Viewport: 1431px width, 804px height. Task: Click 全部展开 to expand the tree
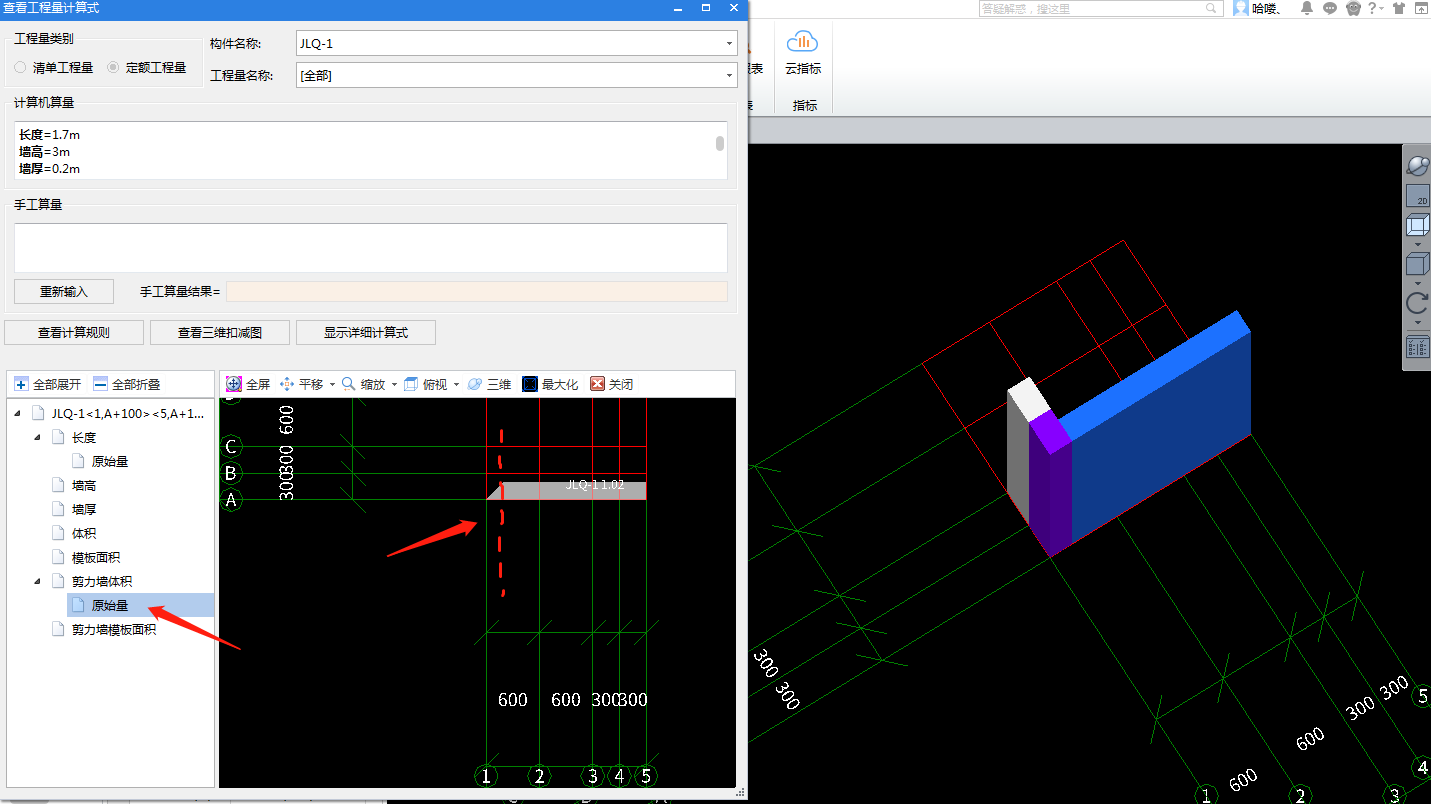point(47,384)
